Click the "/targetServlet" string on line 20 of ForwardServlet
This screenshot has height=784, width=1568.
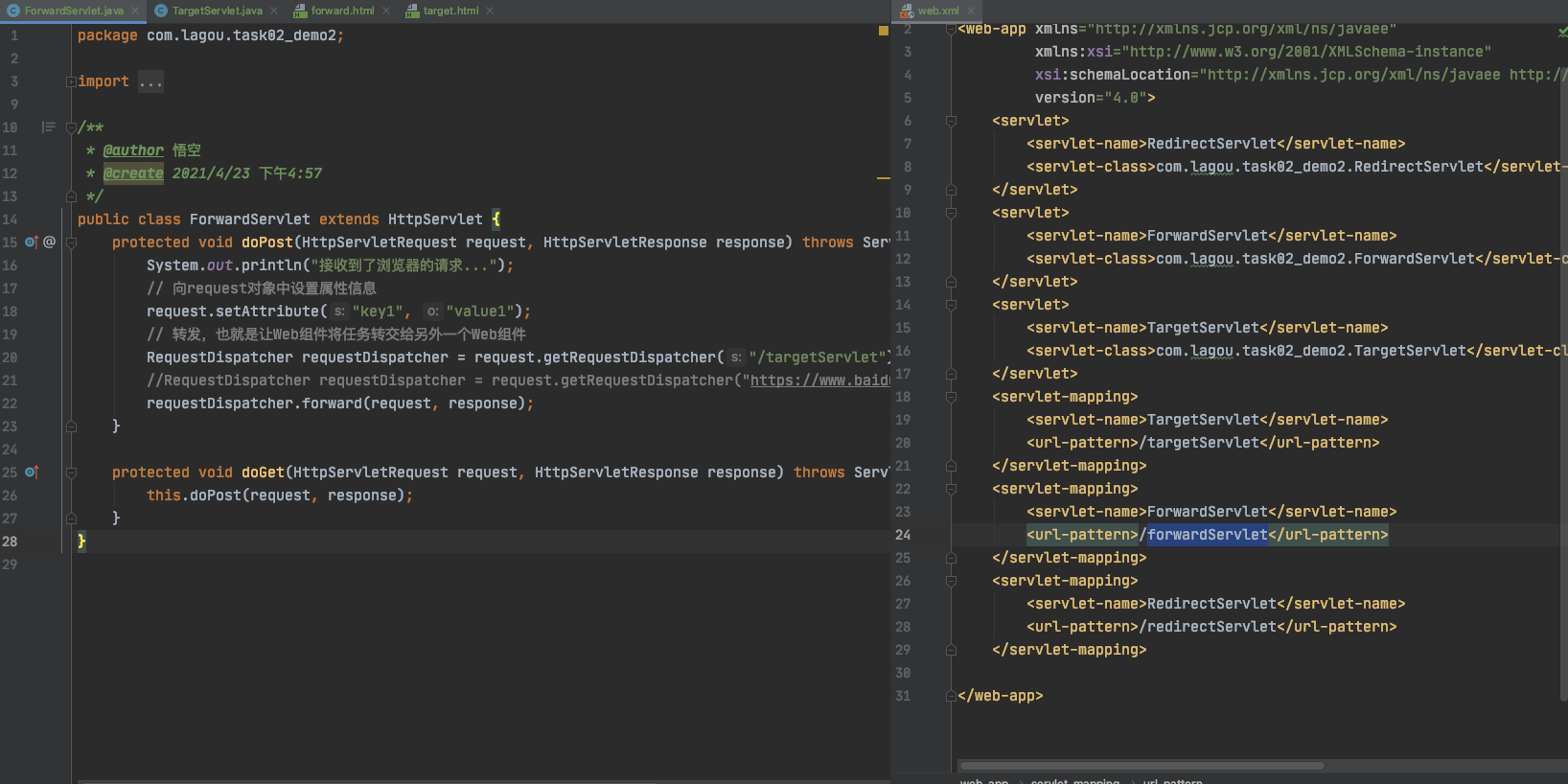[819, 357]
